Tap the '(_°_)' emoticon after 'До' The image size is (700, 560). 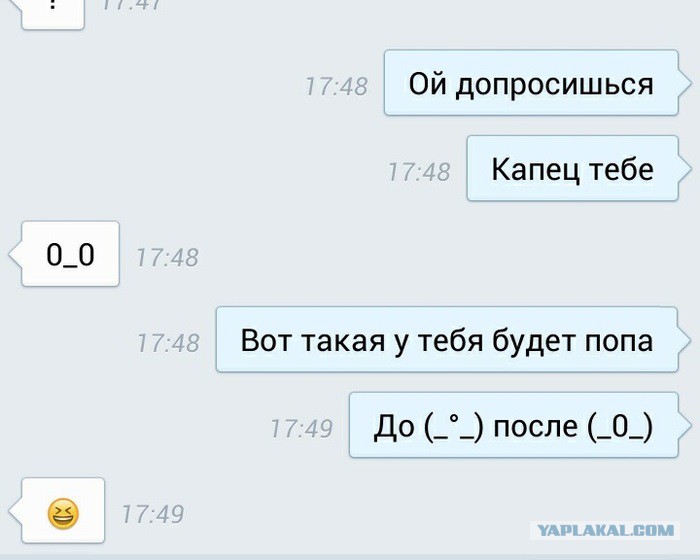[453, 427]
